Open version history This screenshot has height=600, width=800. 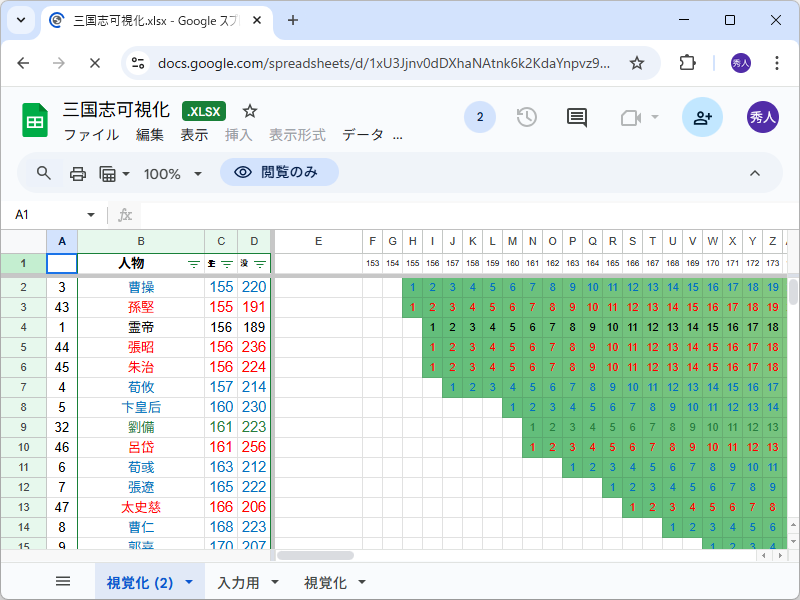tap(526, 117)
